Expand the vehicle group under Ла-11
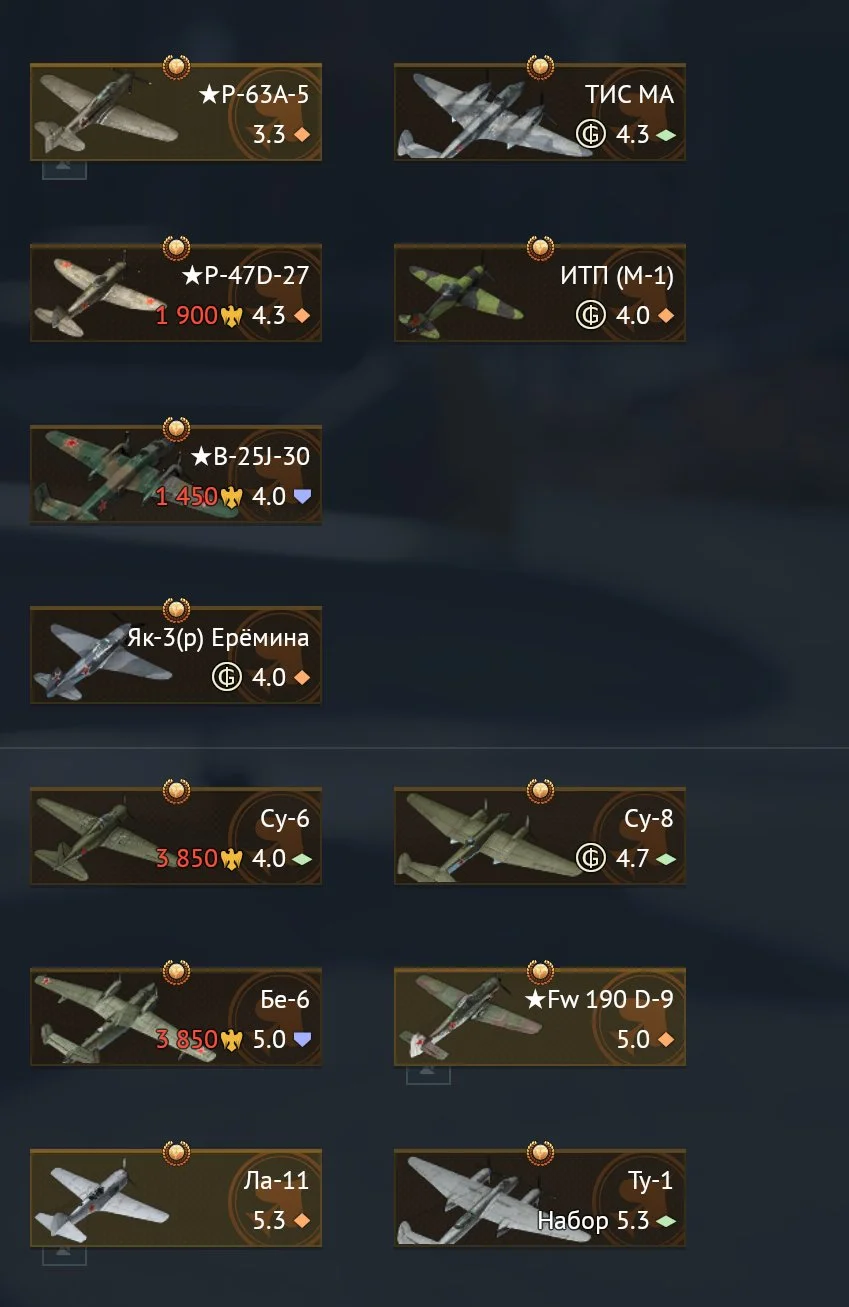The height and width of the screenshot is (1307, 849). [64, 1255]
